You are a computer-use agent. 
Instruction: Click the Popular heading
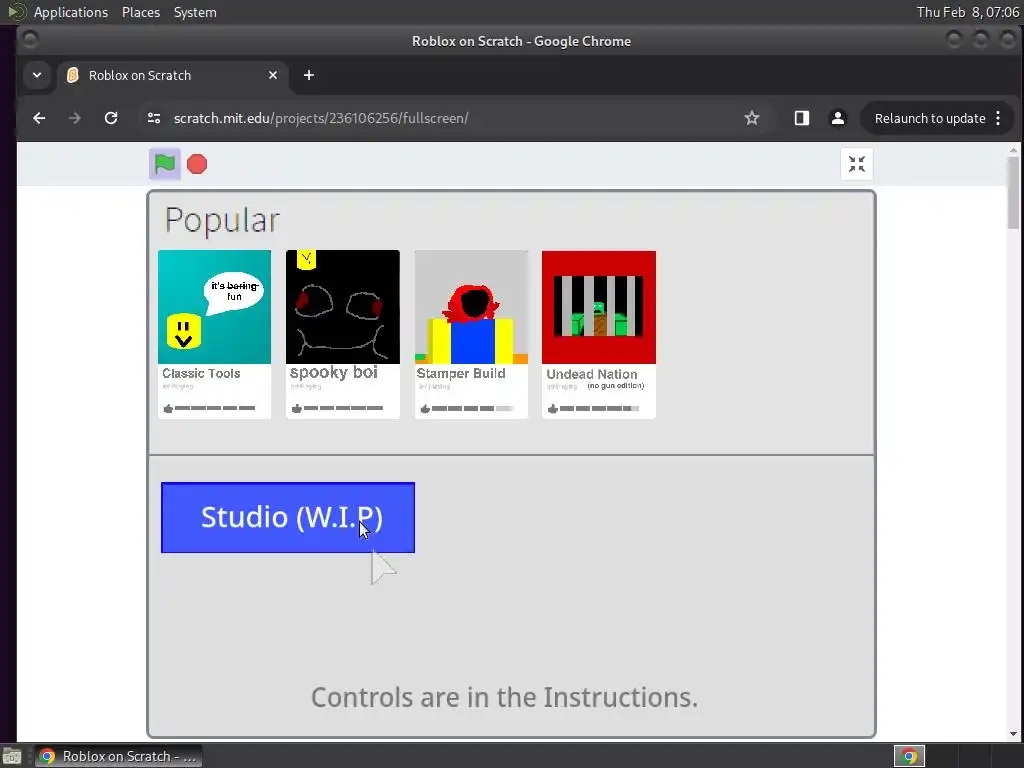tap(222, 220)
